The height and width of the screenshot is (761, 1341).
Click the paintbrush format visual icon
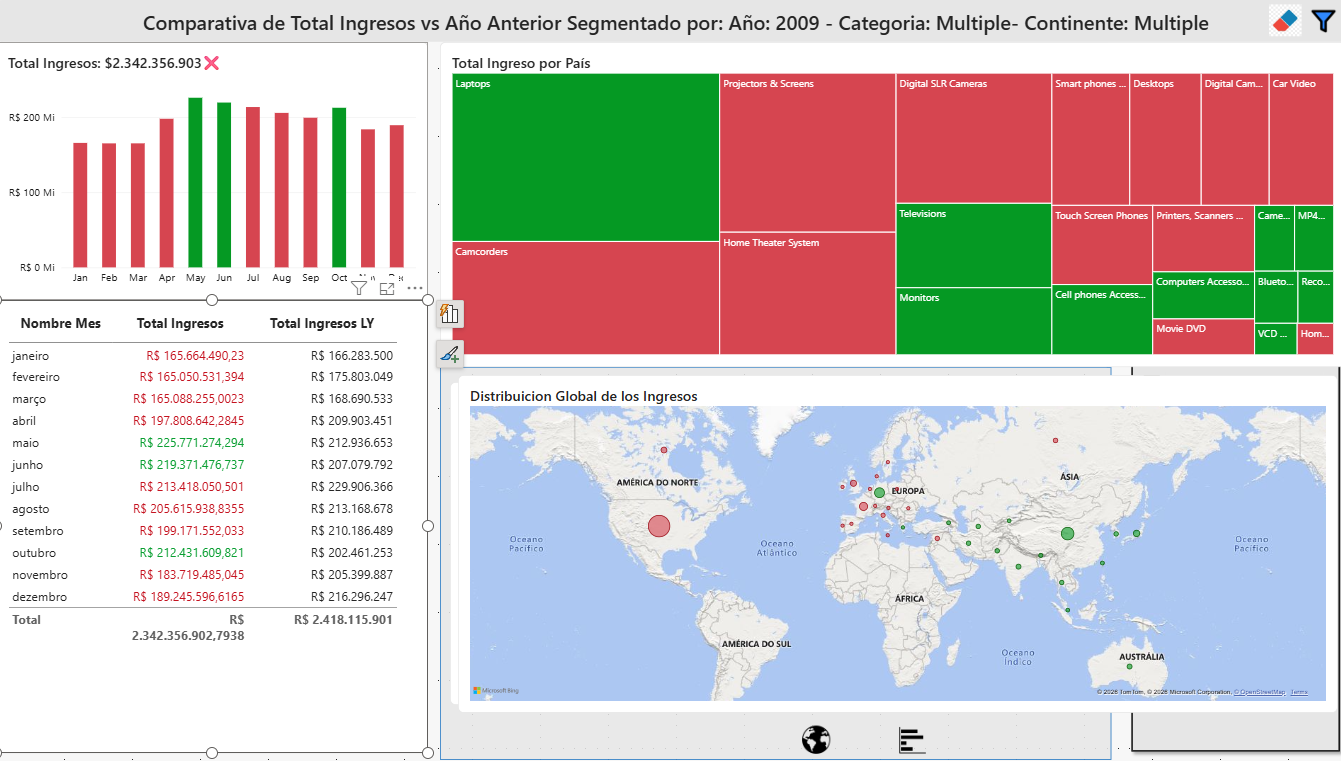449,353
